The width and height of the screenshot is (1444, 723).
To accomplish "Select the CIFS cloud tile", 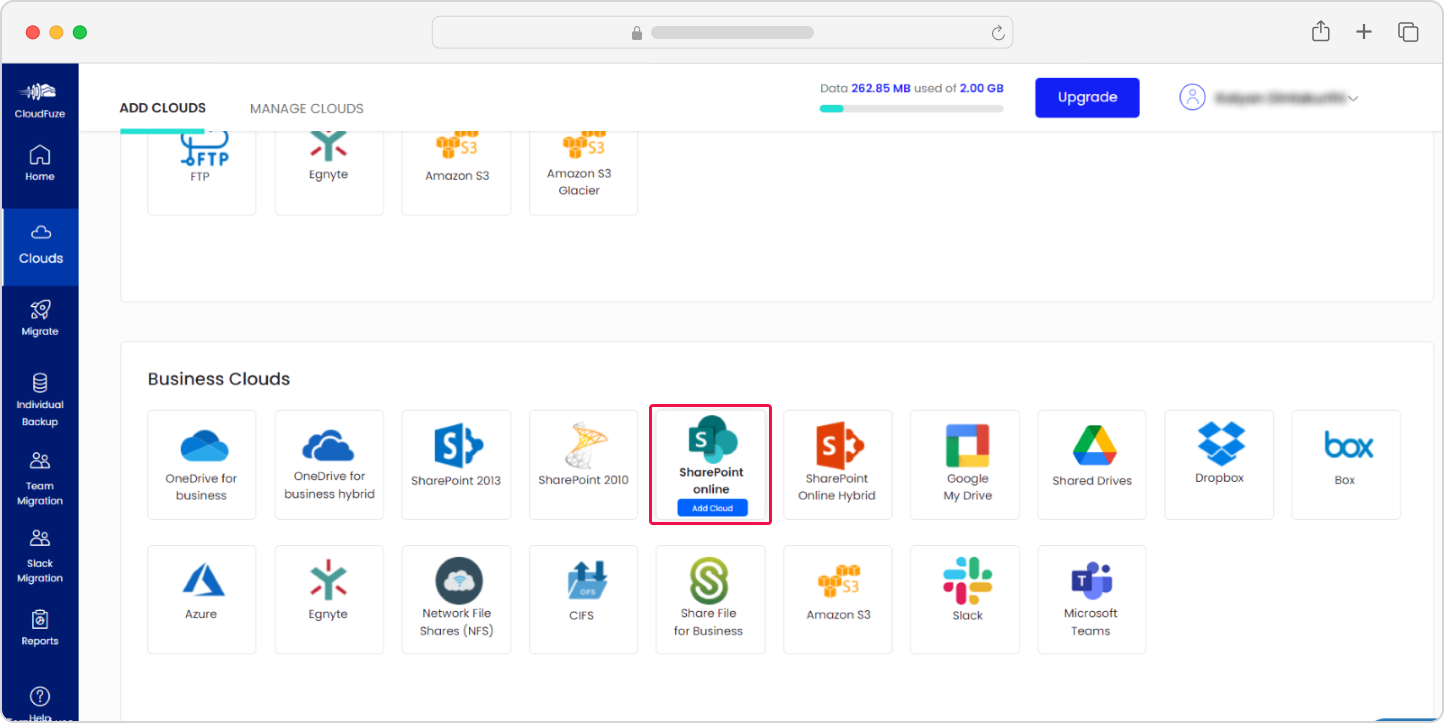I will click(583, 600).
